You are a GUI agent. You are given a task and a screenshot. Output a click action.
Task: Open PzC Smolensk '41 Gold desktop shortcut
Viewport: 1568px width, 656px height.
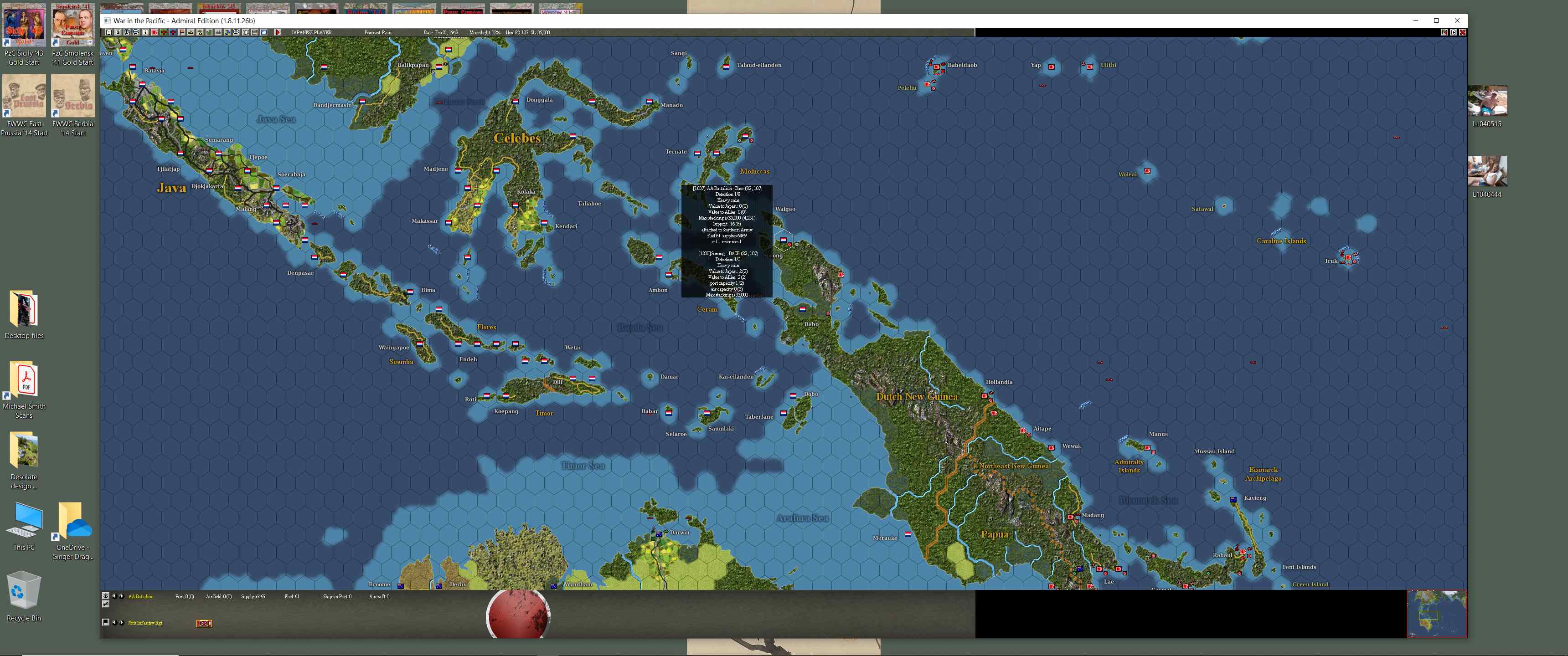click(x=73, y=35)
